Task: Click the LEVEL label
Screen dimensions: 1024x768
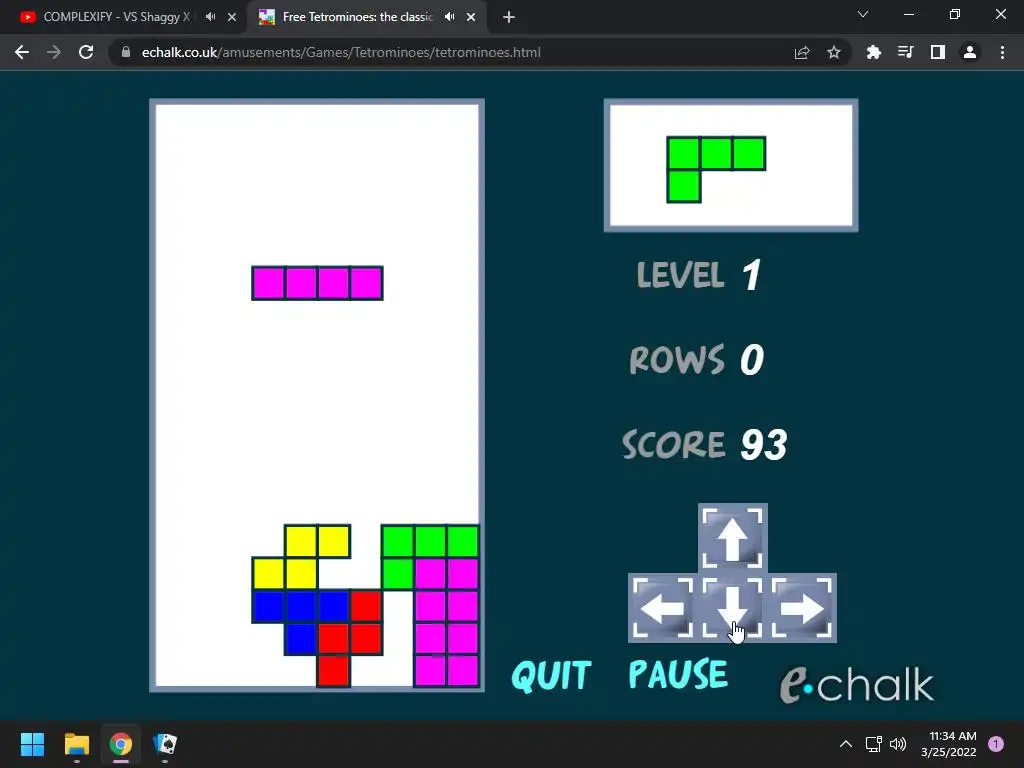Action: (x=680, y=275)
